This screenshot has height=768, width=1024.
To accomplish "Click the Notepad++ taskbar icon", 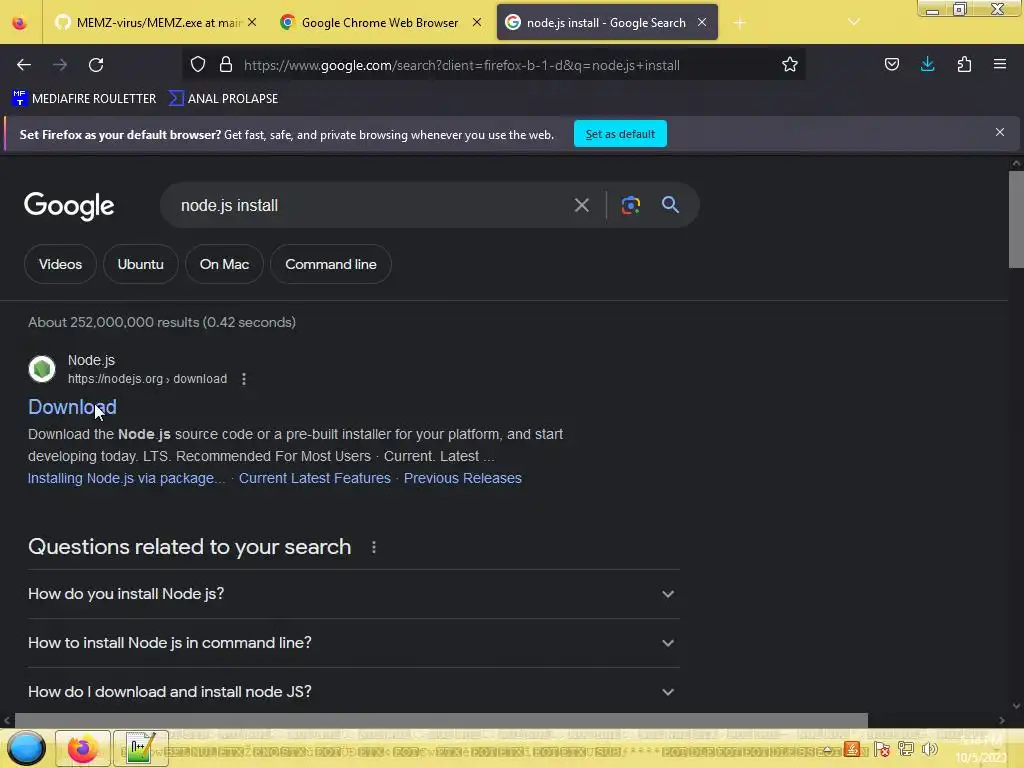I will pos(140,748).
